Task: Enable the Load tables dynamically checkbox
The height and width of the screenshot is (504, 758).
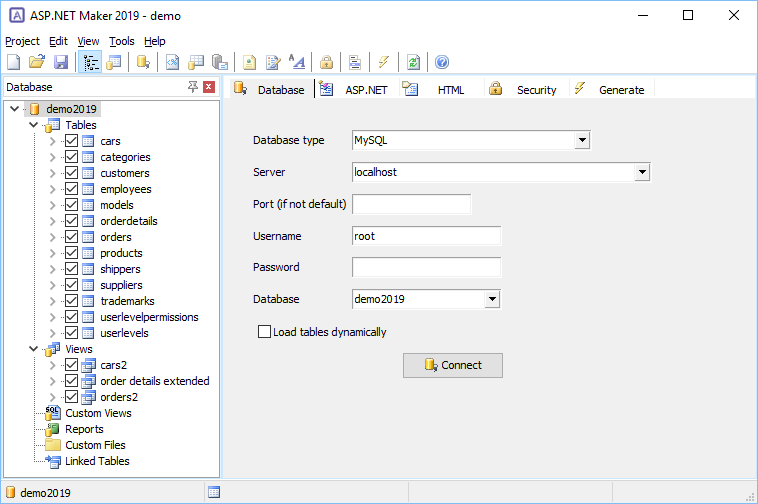Action: [264, 331]
